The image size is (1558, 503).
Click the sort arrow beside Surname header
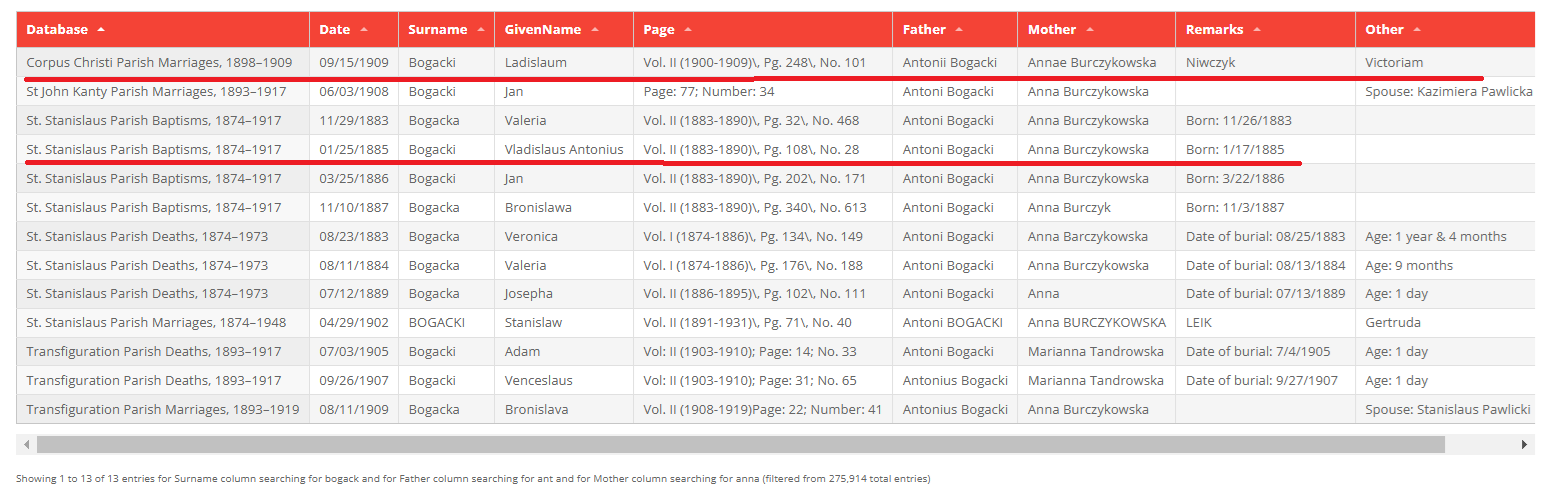[x=481, y=30]
